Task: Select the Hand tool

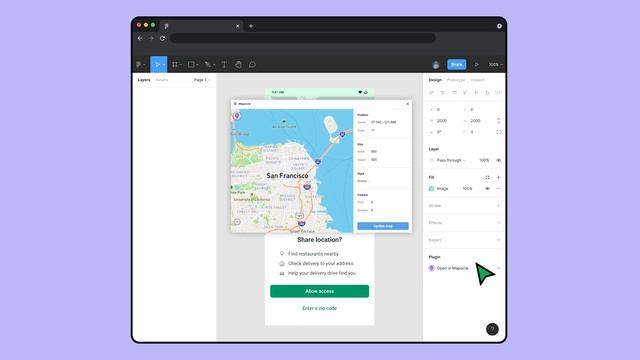Action: (238, 64)
